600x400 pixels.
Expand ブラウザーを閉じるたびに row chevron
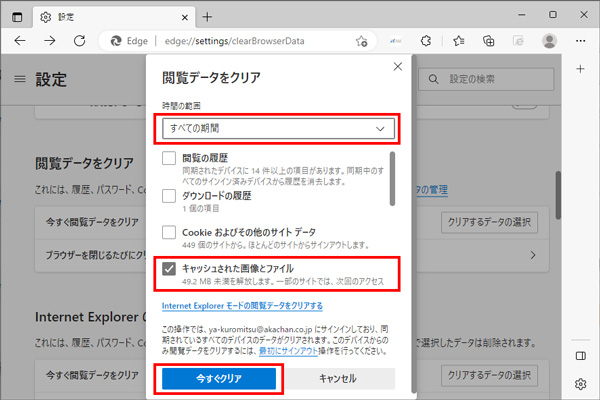pyautogui.click(x=533, y=255)
